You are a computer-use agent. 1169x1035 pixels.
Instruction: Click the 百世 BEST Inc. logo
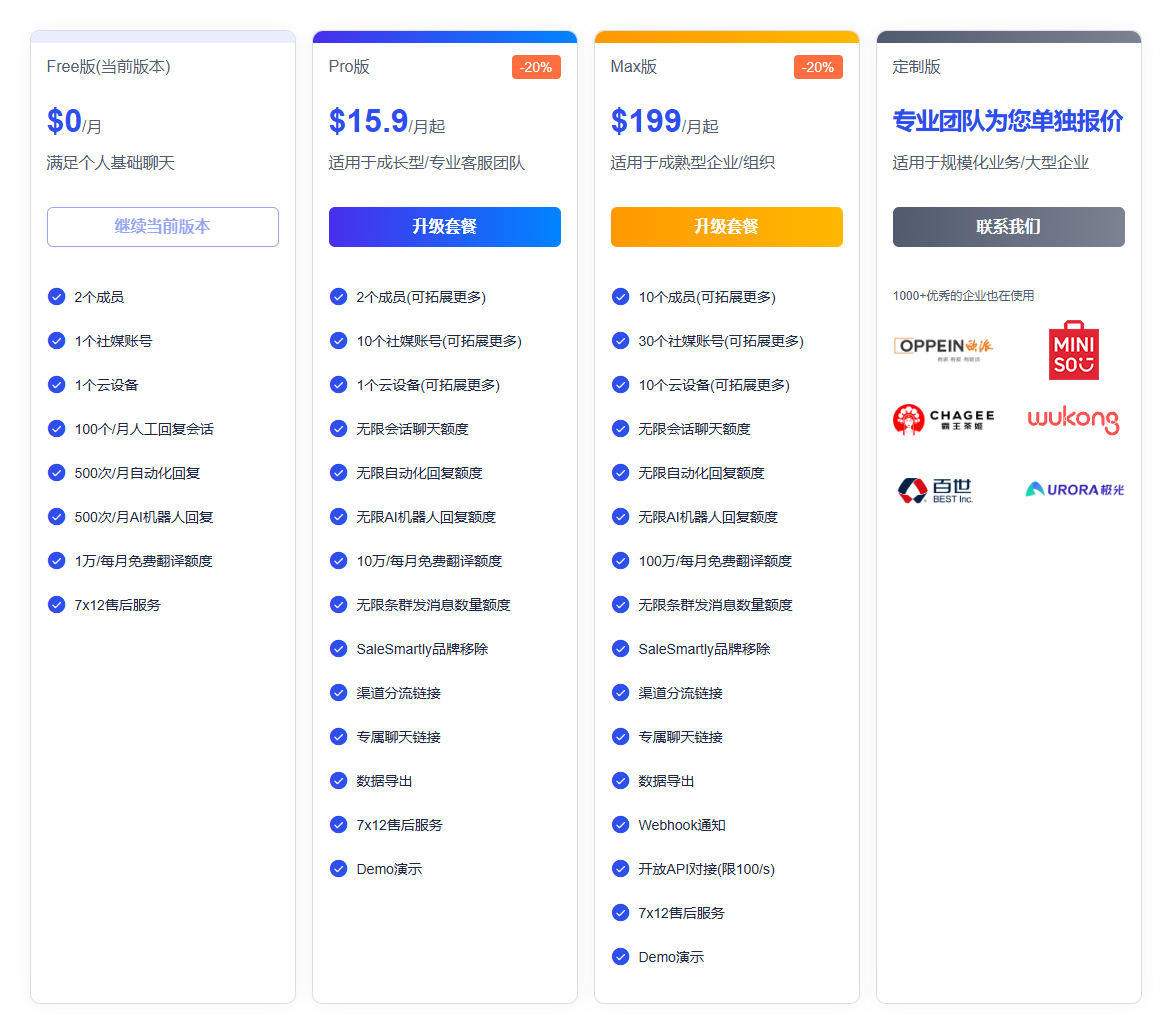coord(936,490)
